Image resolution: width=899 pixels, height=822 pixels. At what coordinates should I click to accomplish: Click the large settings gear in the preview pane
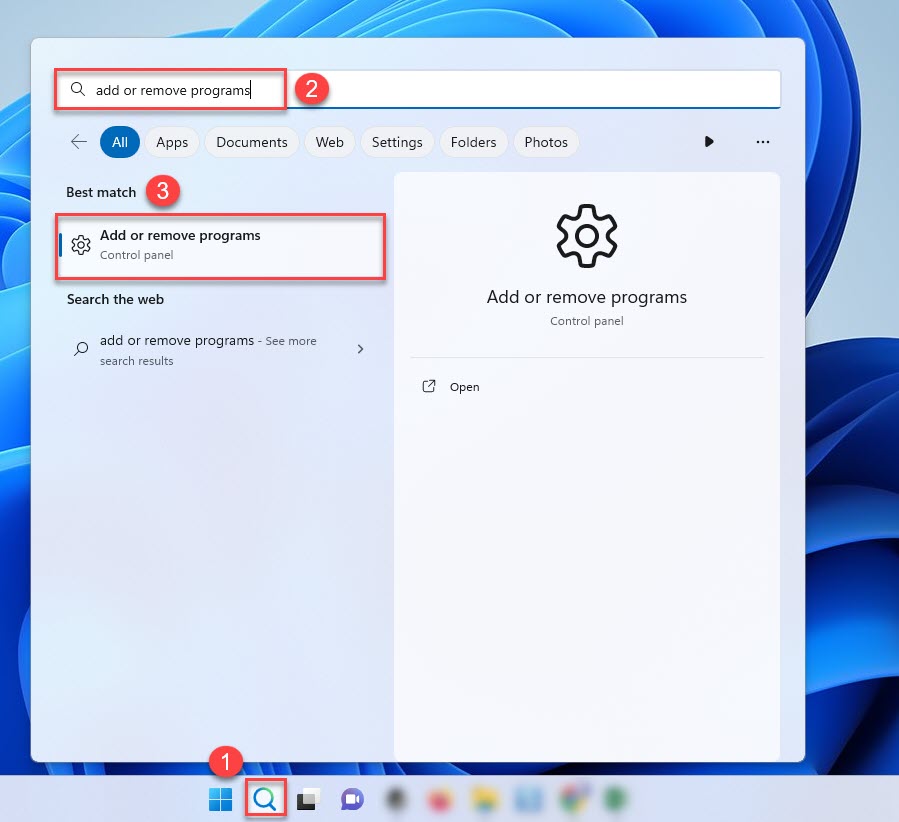[586, 236]
